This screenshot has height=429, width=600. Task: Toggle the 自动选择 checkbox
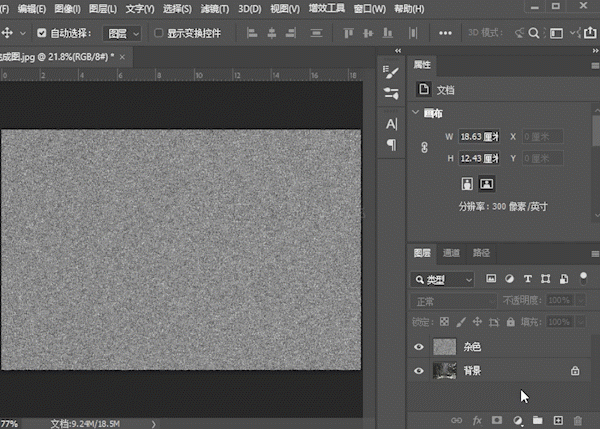click(42, 33)
